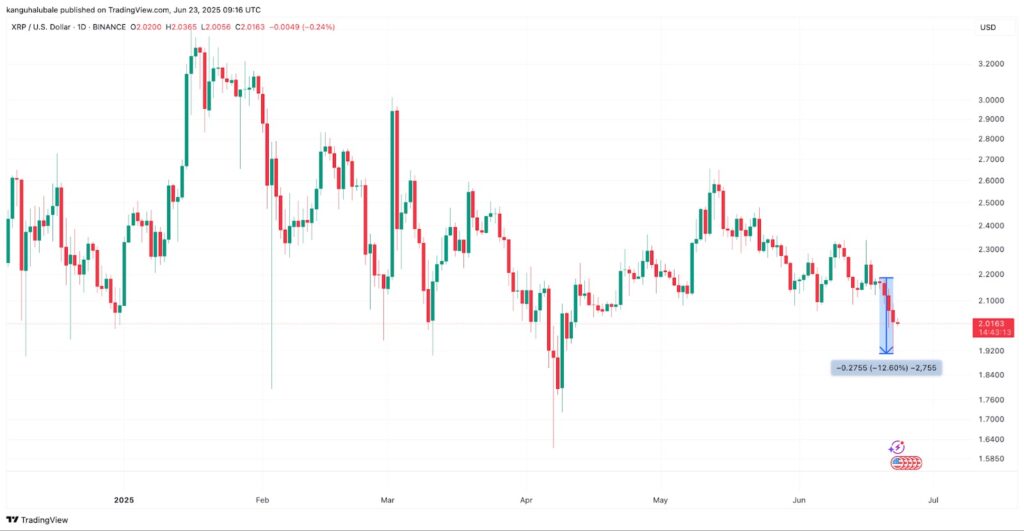Click the May label on the time axis
Screen dimensions: 1024x531
[659, 497]
